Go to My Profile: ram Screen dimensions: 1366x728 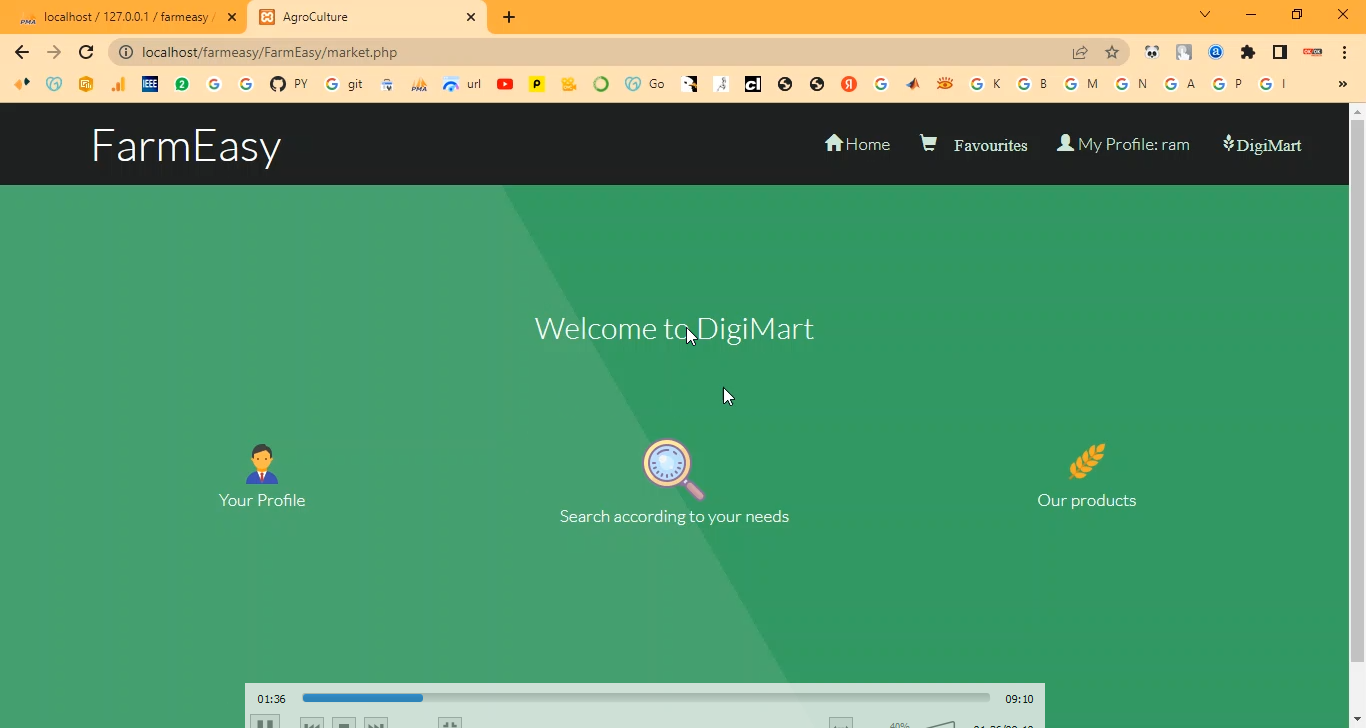tap(1133, 144)
